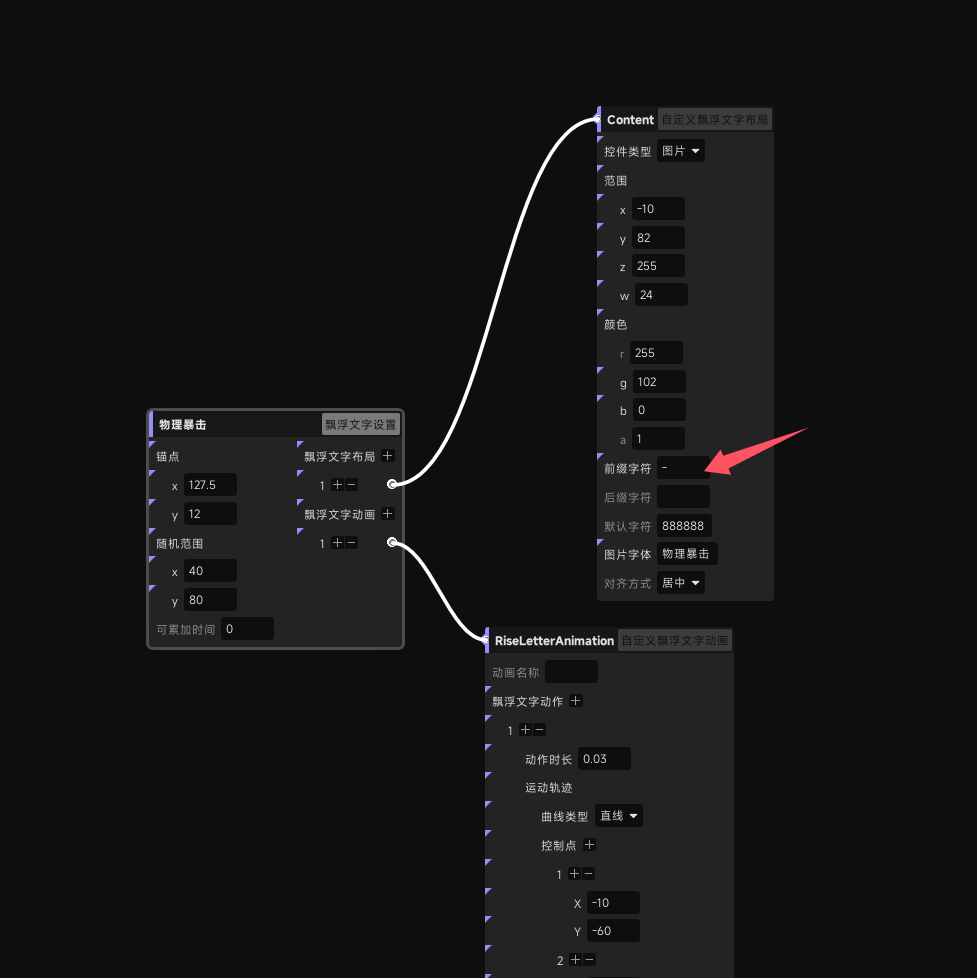
Task: Add new 飘浮文字动作 entry
Action: pos(576,701)
